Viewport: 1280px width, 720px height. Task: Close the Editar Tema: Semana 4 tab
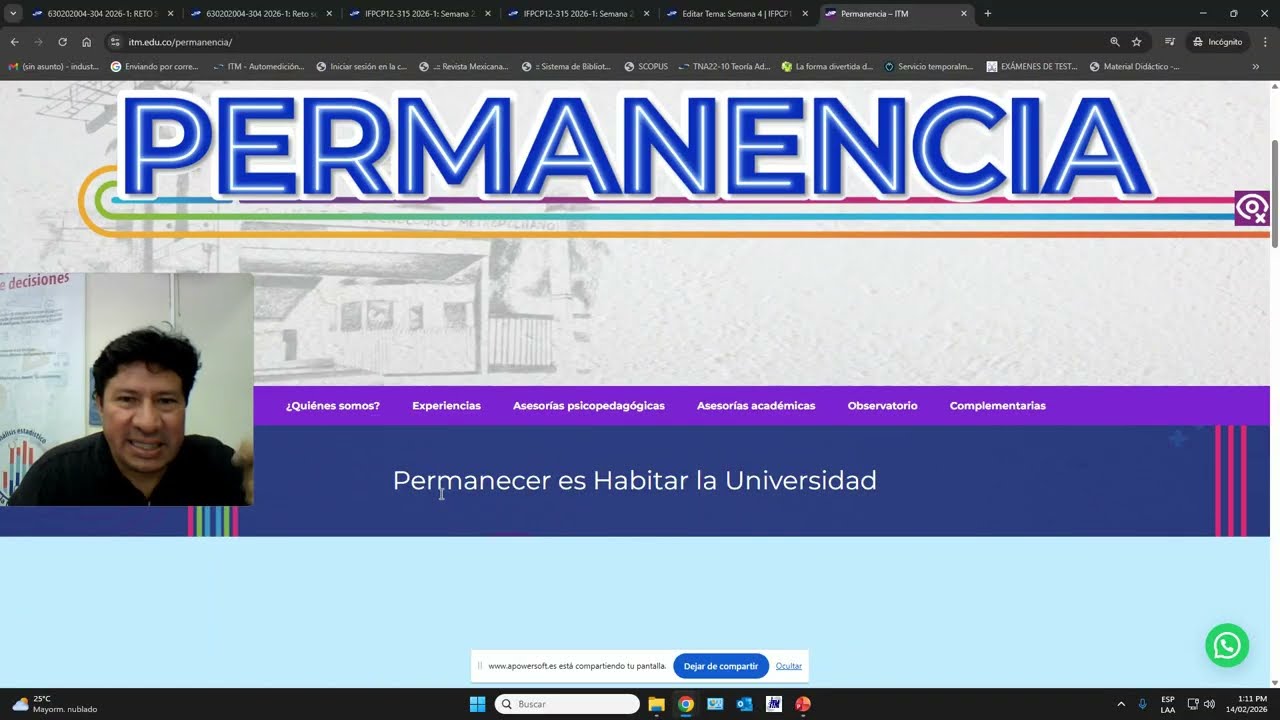pyautogui.click(x=805, y=14)
